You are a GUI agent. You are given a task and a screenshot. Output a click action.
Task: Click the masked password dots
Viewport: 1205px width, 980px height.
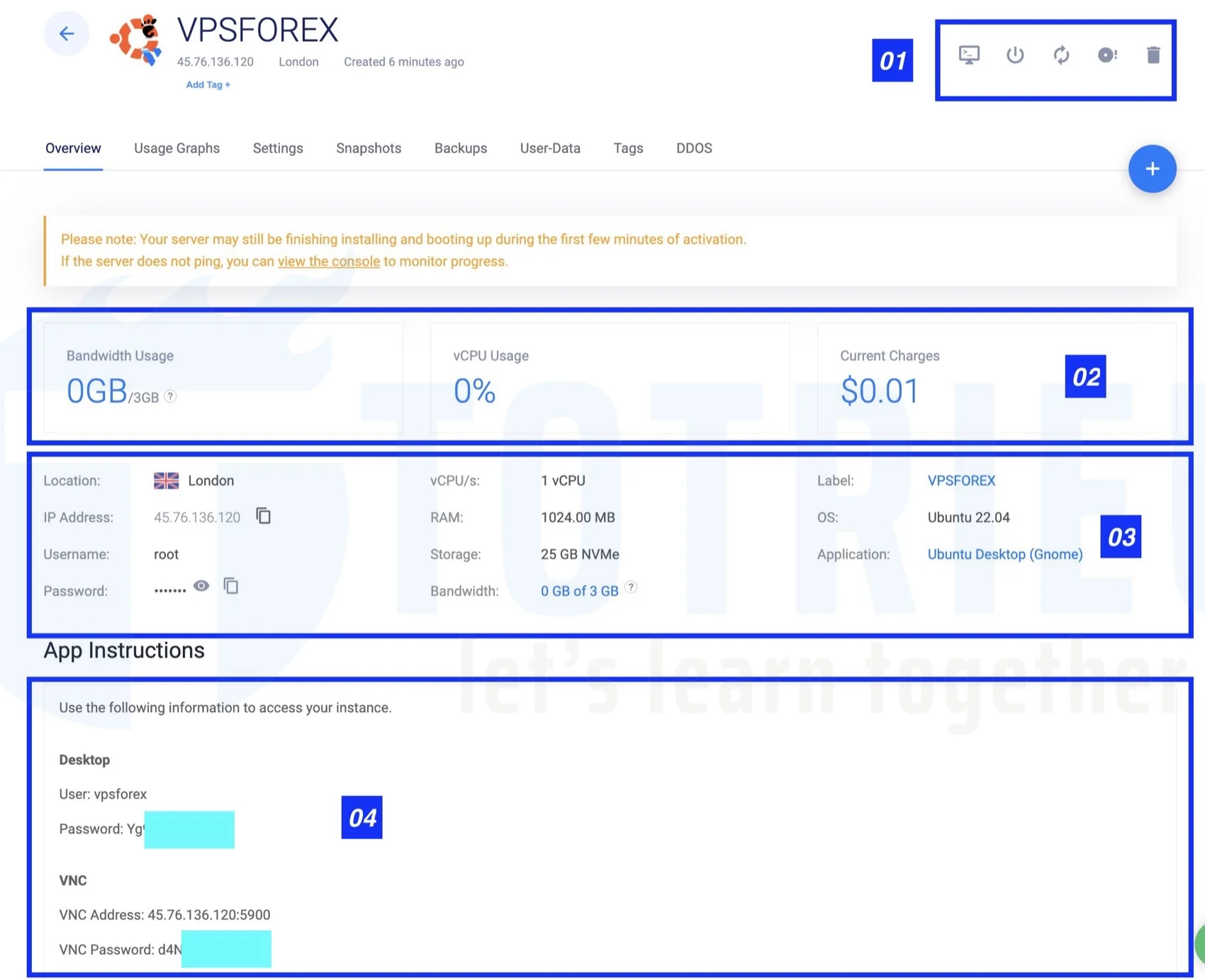170,590
